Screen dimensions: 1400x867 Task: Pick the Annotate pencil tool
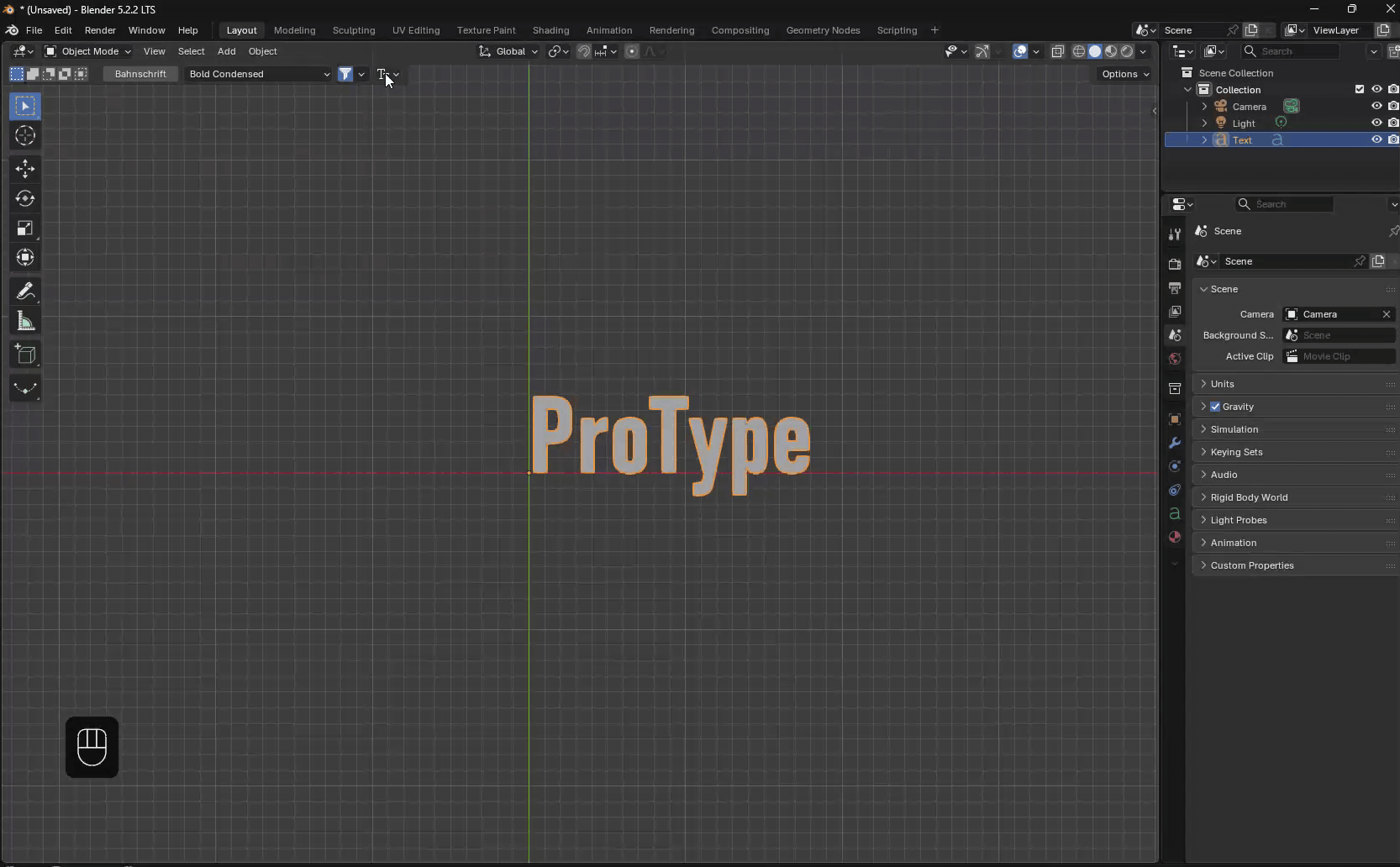[25, 292]
